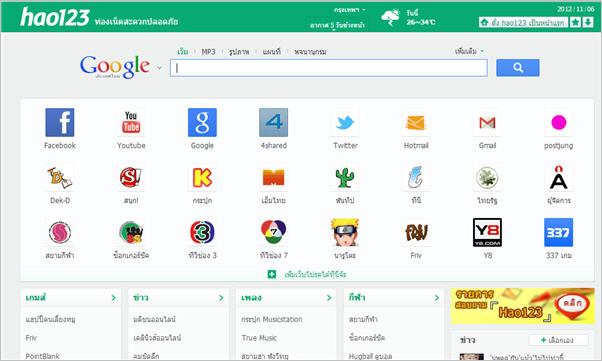Screen dimensions: 602x361
Task: Open the pink Siamsport icon
Action: [x=60, y=232]
